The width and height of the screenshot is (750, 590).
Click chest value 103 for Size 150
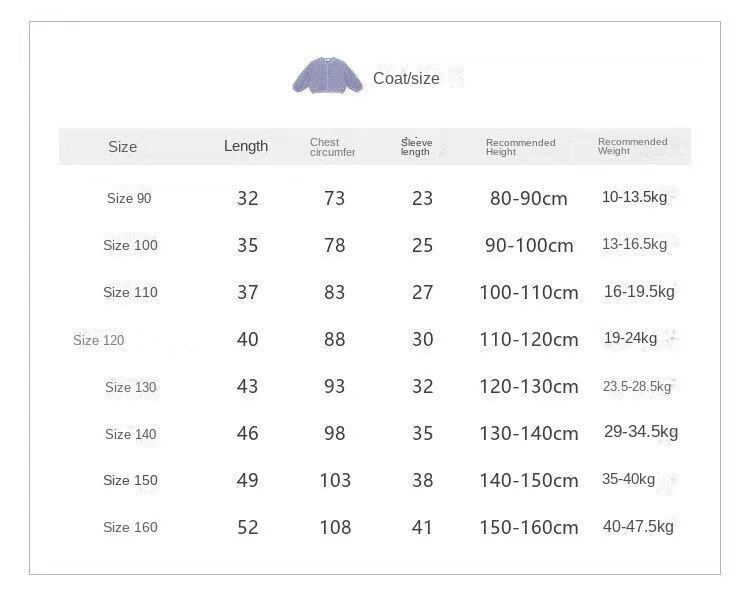[335, 480]
